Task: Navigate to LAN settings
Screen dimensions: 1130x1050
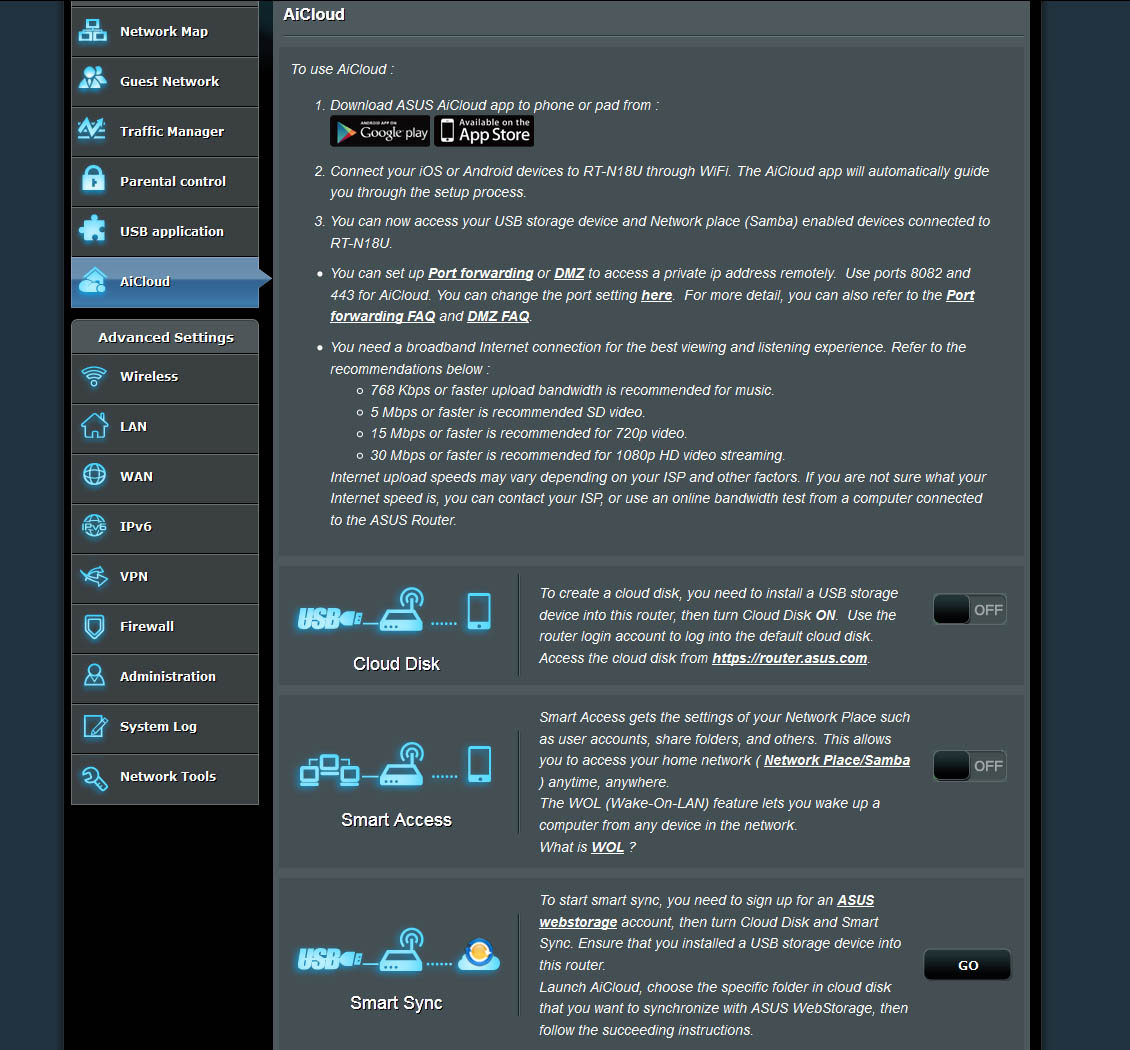Action: [x=165, y=427]
